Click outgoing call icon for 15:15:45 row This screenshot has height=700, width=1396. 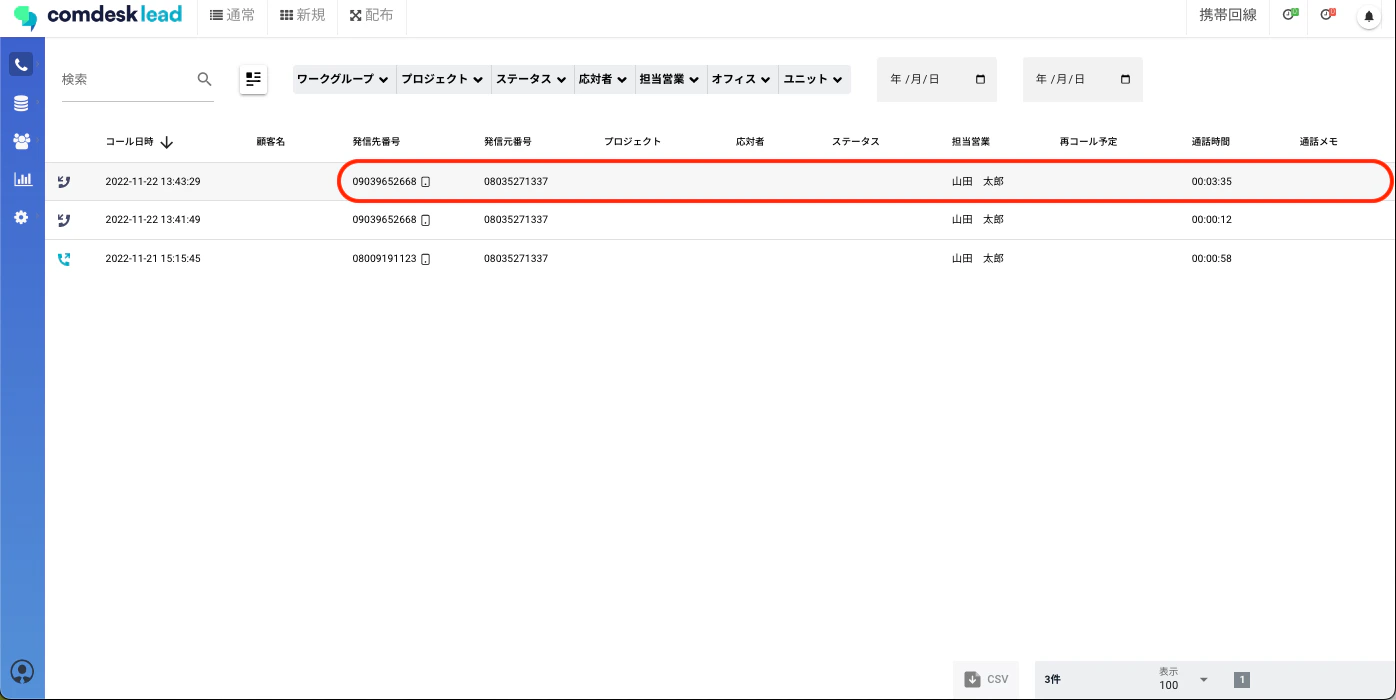pyautogui.click(x=64, y=258)
